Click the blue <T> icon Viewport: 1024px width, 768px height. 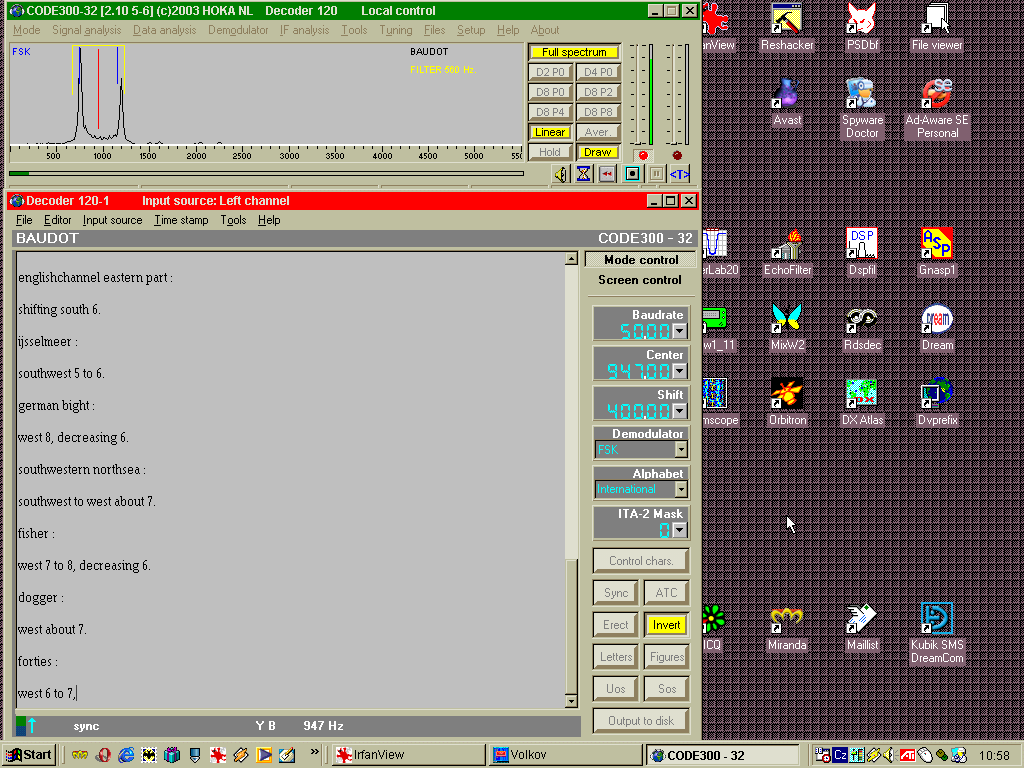pos(679,174)
